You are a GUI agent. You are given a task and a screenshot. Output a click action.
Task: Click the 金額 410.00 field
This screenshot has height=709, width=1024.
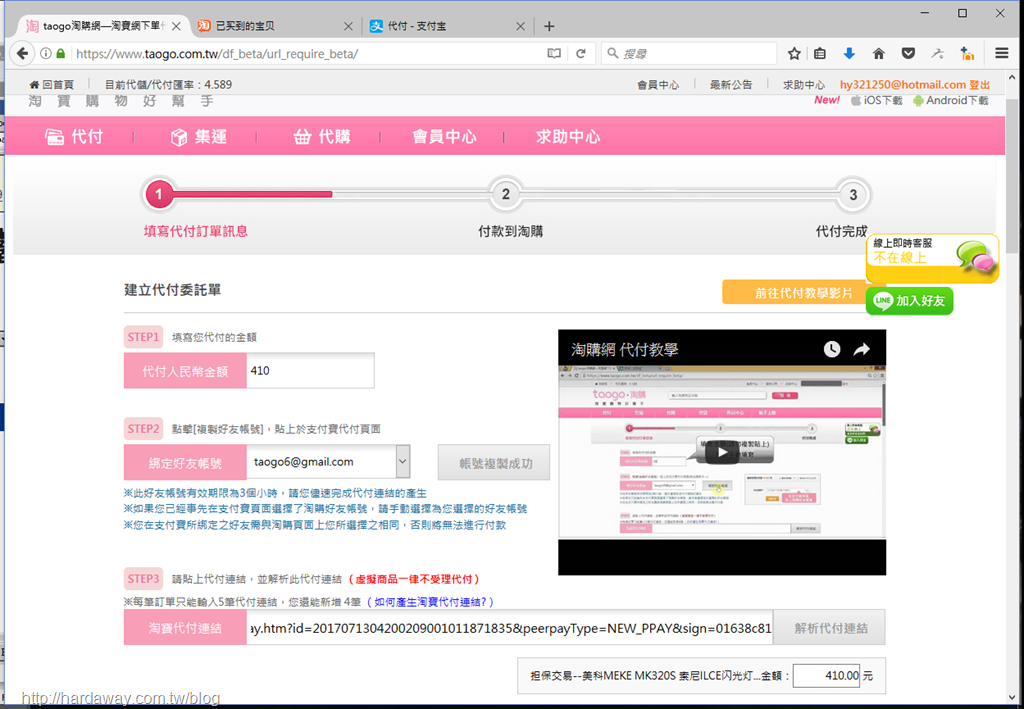(x=827, y=676)
